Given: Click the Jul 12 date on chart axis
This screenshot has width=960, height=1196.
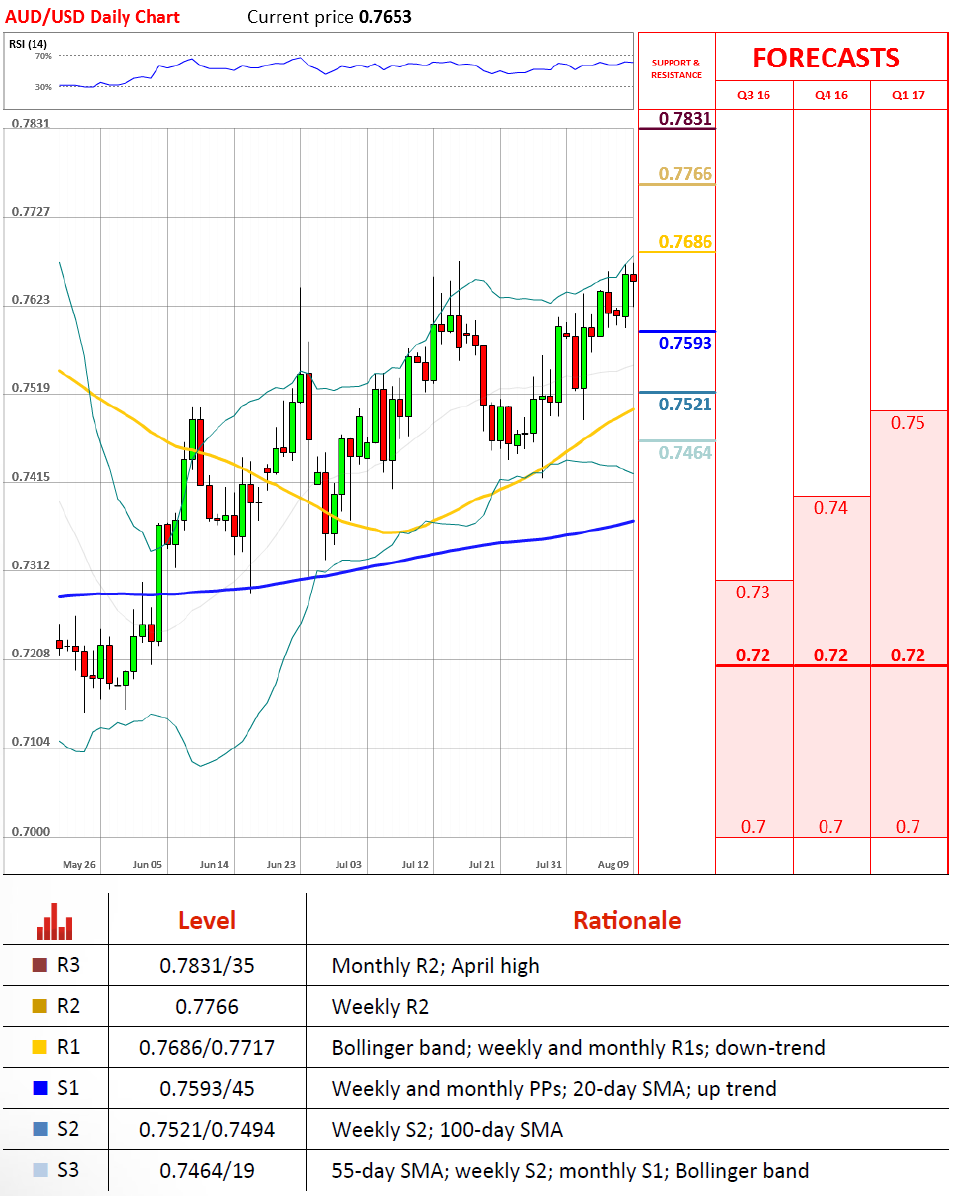Looking at the screenshot, I should click(x=415, y=863).
